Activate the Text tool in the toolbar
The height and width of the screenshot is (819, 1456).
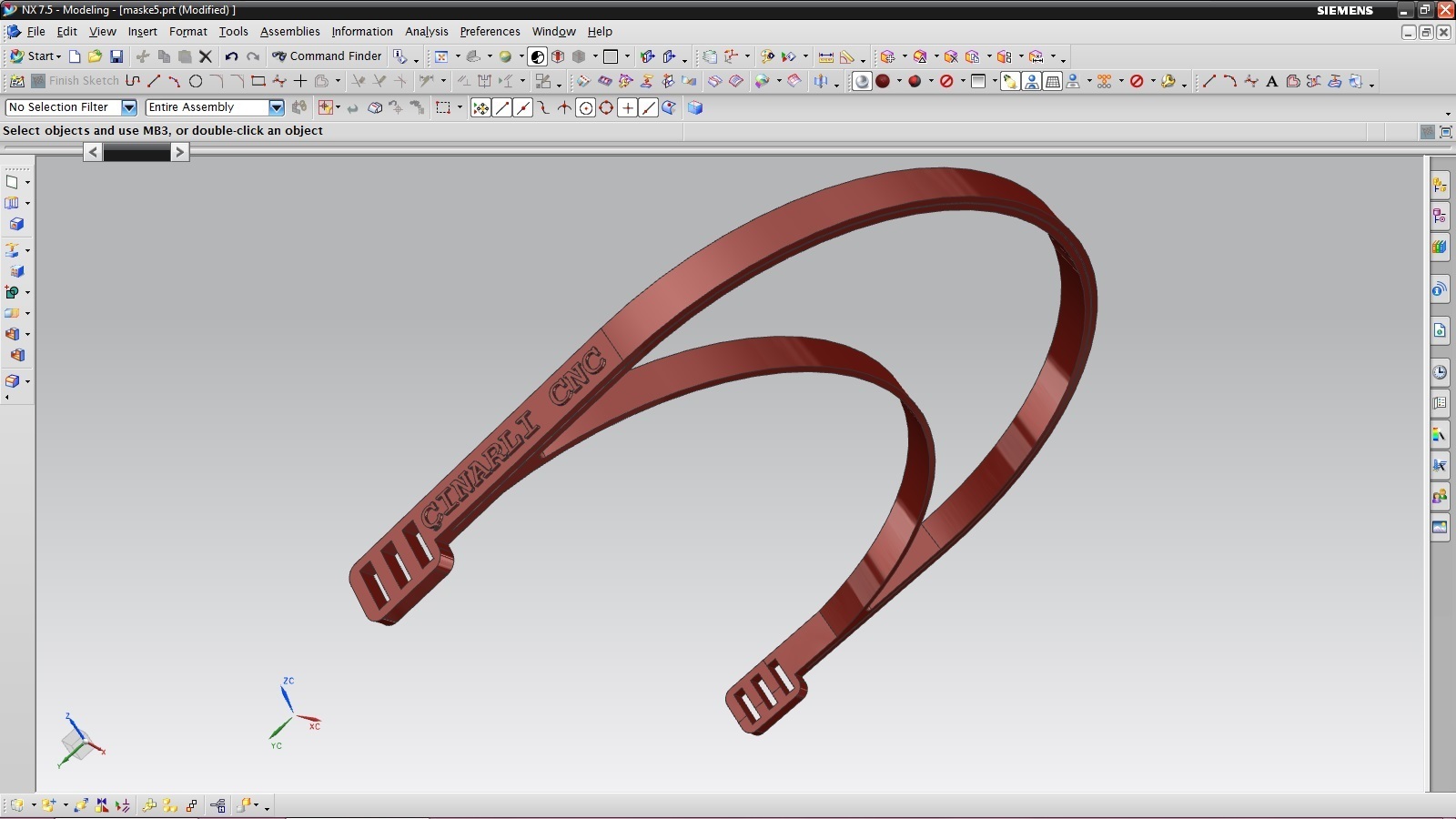coord(1273,80)
